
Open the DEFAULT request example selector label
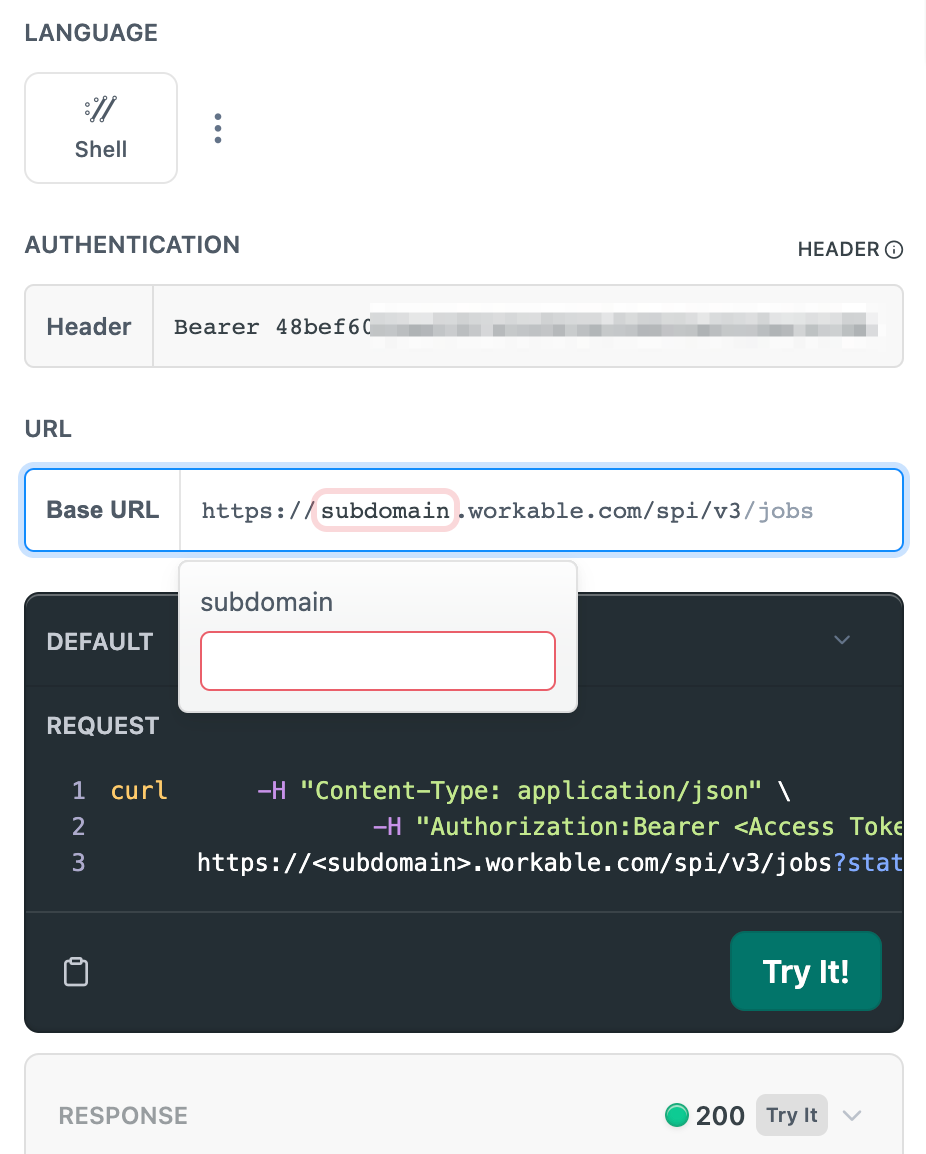pos(99,641)
